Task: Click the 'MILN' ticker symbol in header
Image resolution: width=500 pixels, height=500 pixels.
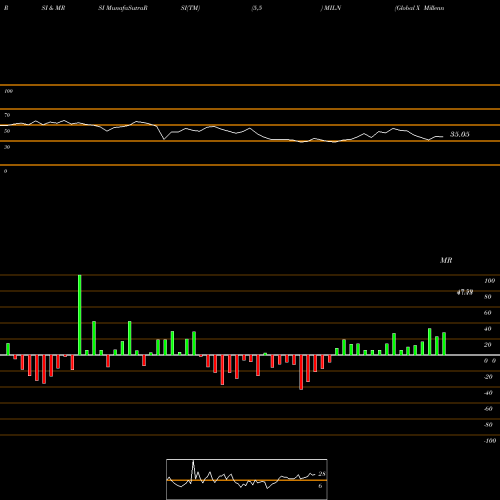Action: [x=332, y=8]
